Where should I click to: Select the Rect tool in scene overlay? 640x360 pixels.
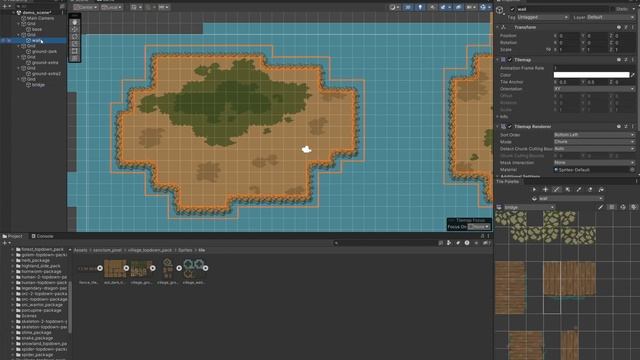pos(75,51)
